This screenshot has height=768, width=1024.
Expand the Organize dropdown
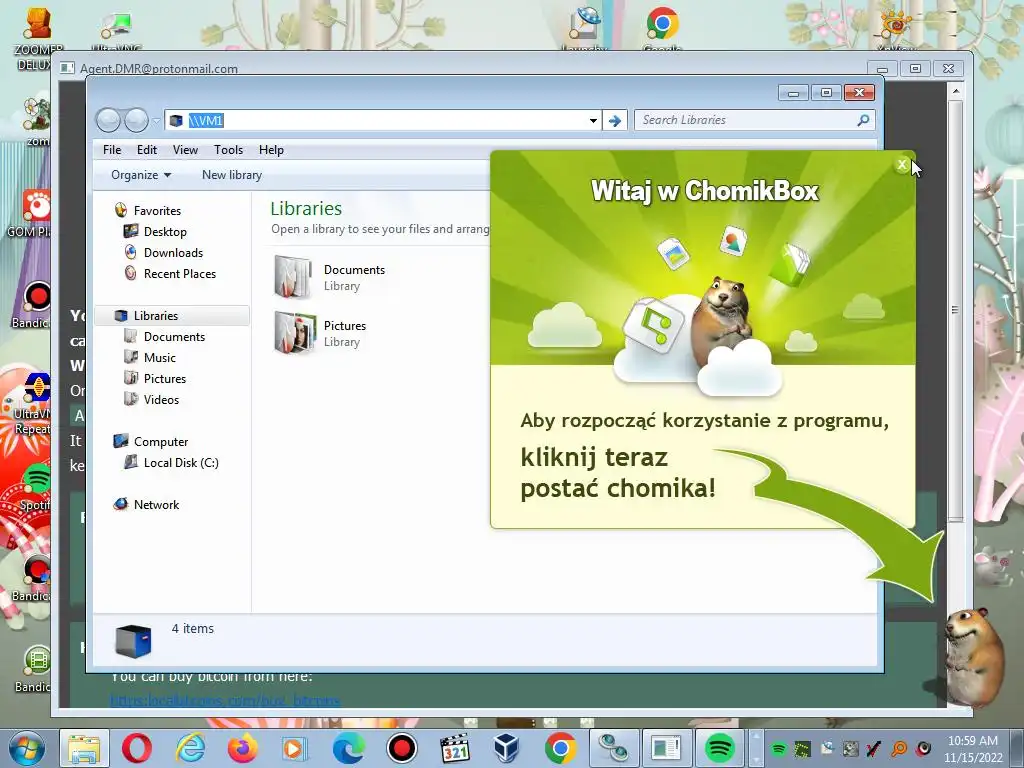point(141,175)
